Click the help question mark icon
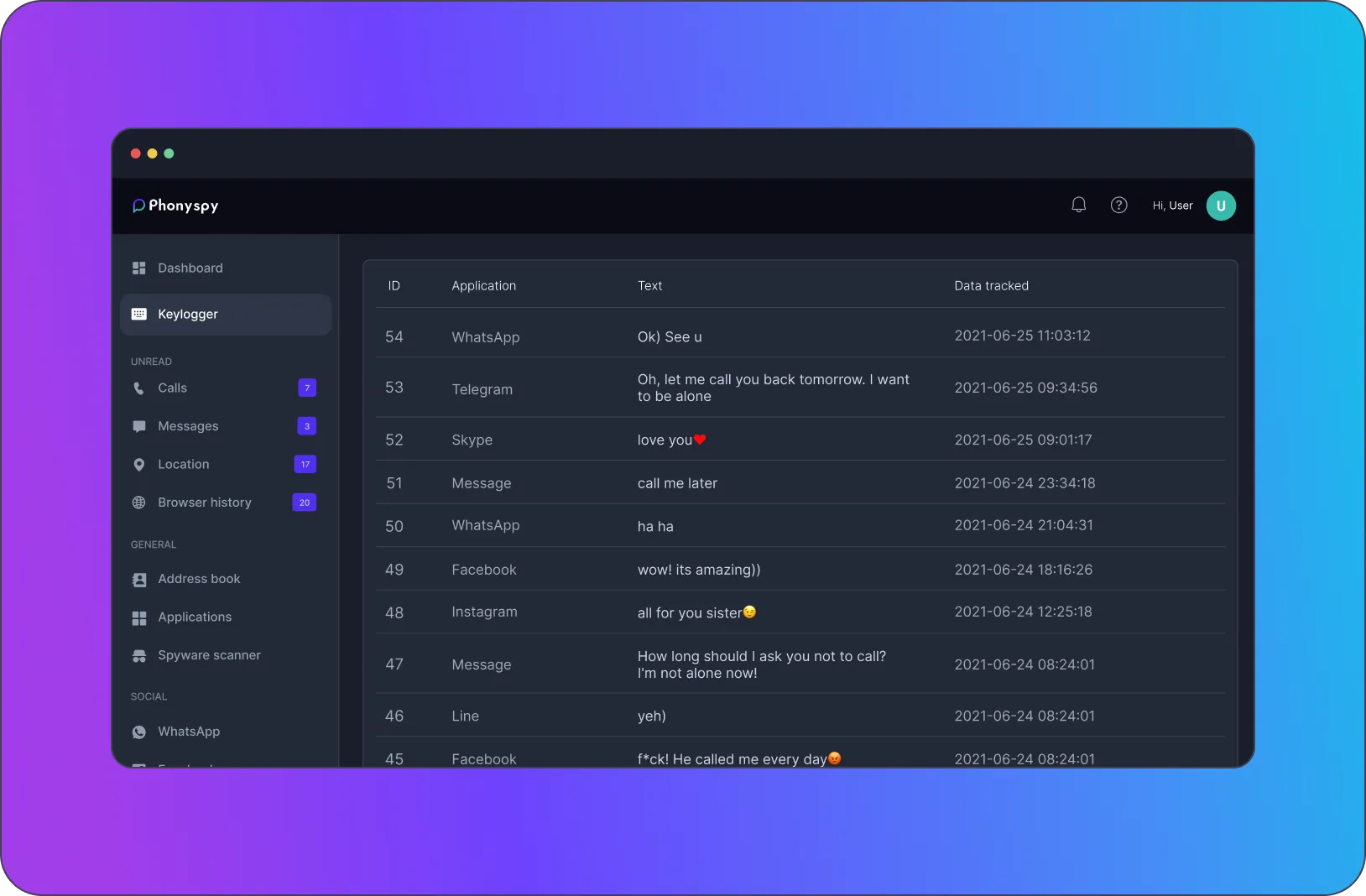The height and width of the screenshot is (896, 1366). pos(1118,205)
